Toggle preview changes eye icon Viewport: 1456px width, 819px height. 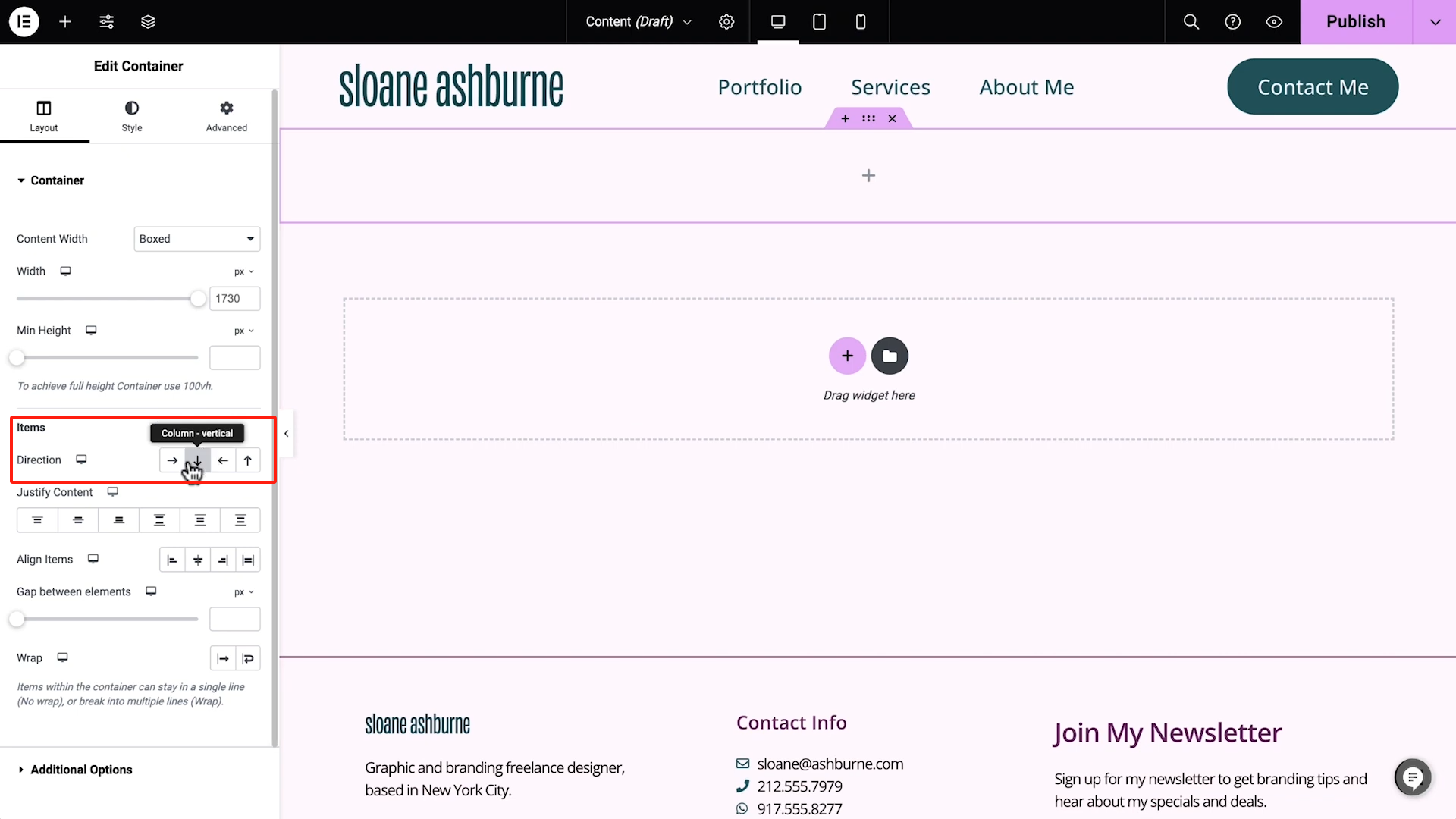1274,22
